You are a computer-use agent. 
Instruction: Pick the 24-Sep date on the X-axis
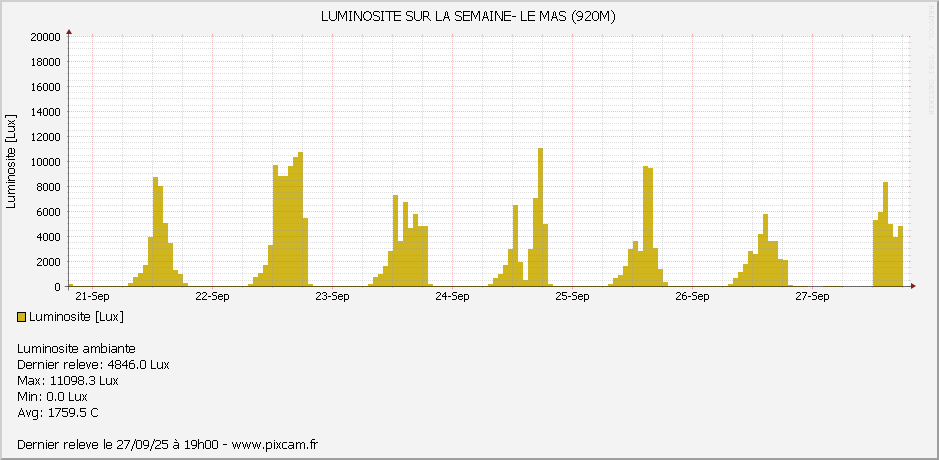[452, 296]
